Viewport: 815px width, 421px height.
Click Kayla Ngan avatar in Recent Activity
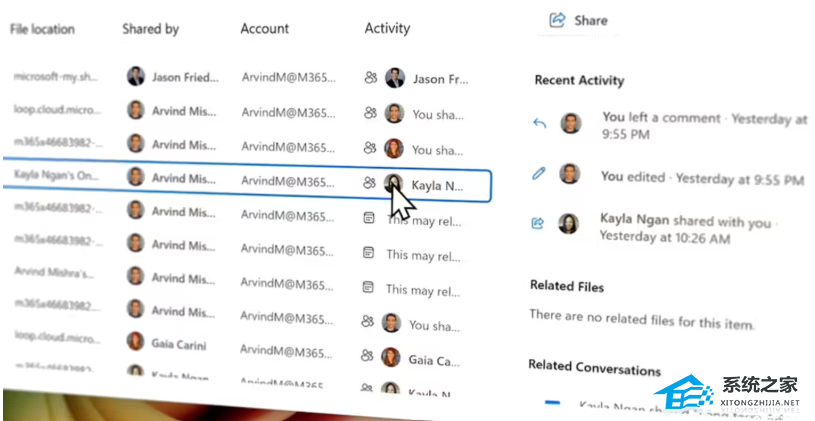pos(568,223)
